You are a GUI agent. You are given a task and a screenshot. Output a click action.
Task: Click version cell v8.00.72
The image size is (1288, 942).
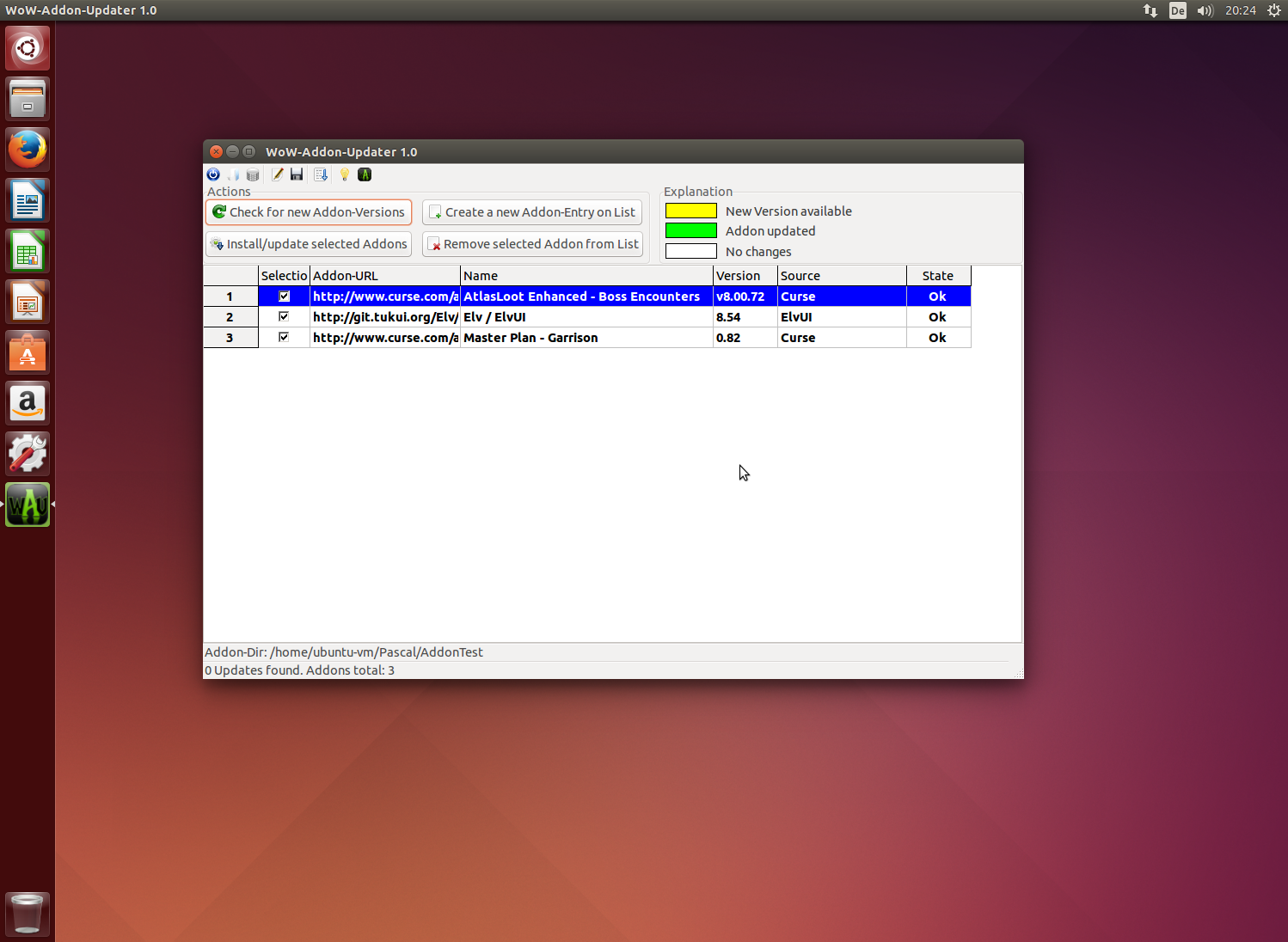click(745, 297)
